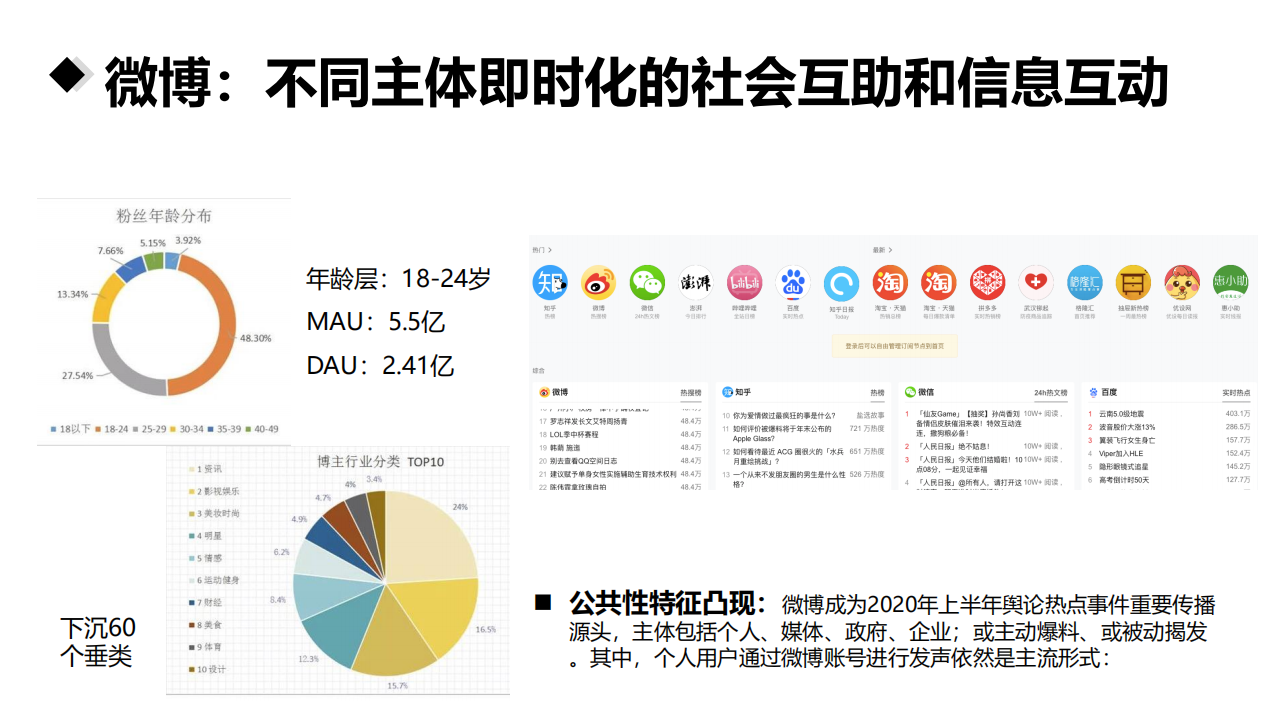Open the 武汉挺起 medical cross icon
This screenshot has height=719, width=1279.
[x=1036, y=282]
